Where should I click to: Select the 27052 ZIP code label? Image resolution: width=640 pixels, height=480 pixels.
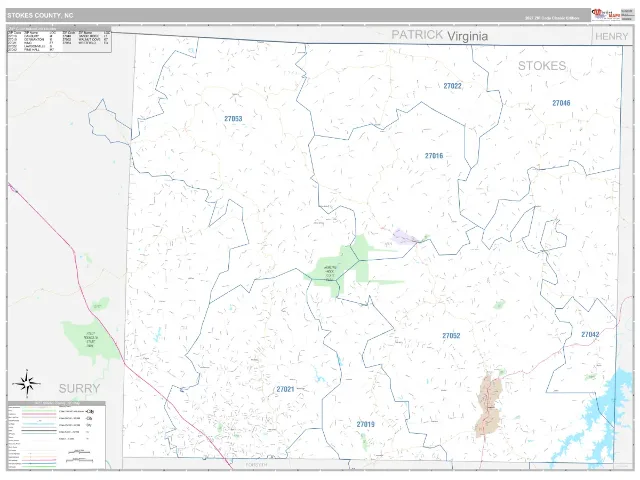tap(451, 336)
